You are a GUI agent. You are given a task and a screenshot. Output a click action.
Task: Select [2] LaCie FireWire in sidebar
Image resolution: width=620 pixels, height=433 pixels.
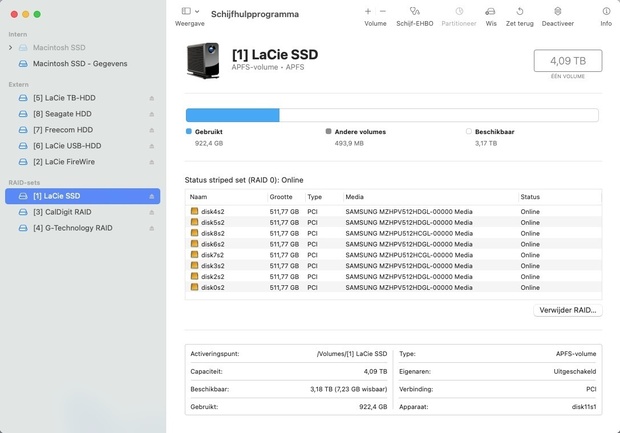pyautogui.click(x=83, y=162)
